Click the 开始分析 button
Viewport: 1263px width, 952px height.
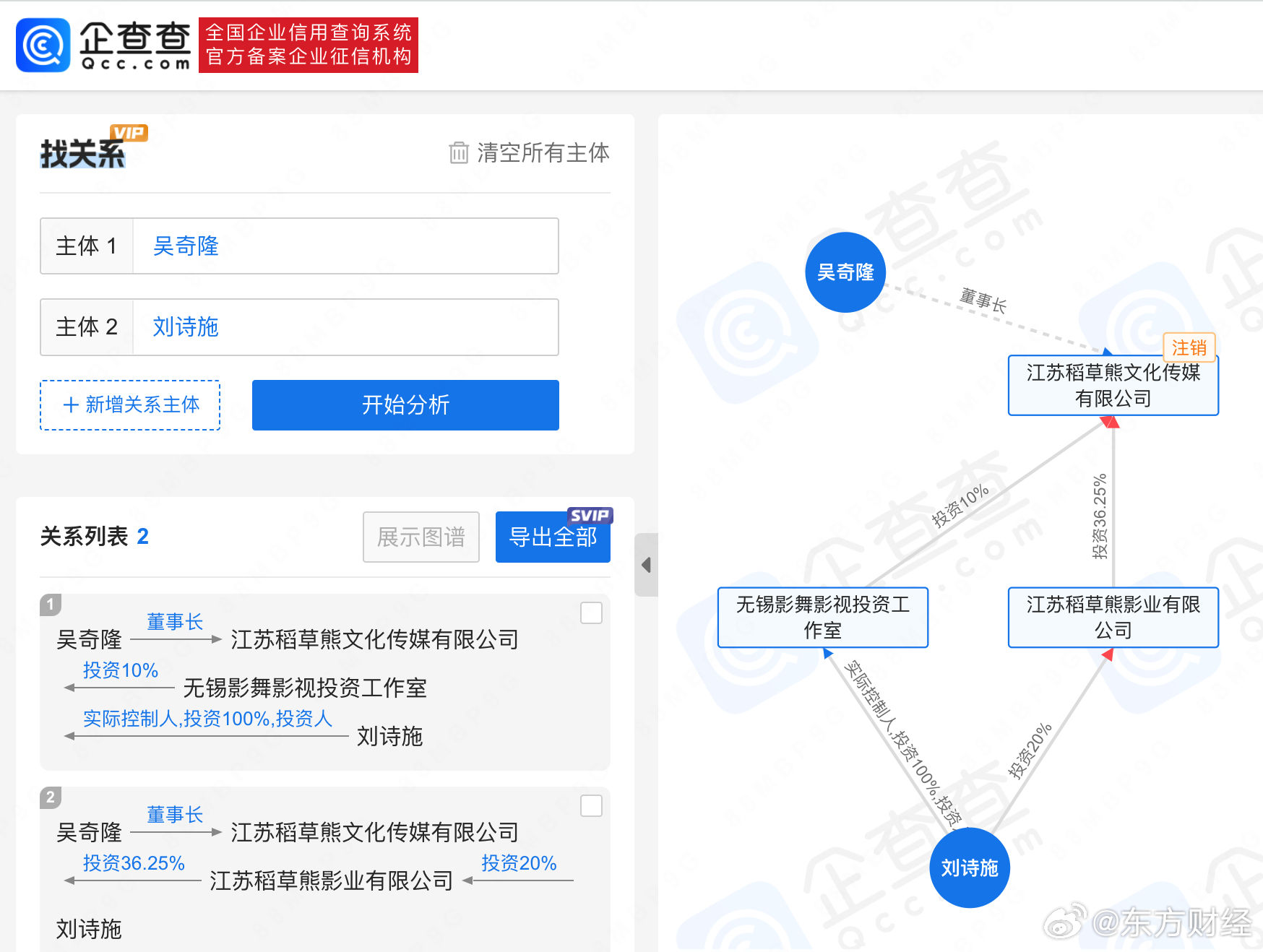(x=405, y=405)
